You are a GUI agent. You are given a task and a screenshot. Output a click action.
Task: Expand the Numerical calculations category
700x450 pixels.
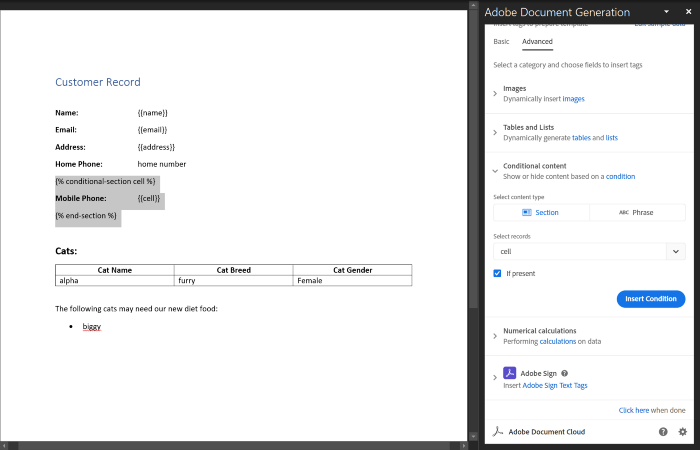495,336
